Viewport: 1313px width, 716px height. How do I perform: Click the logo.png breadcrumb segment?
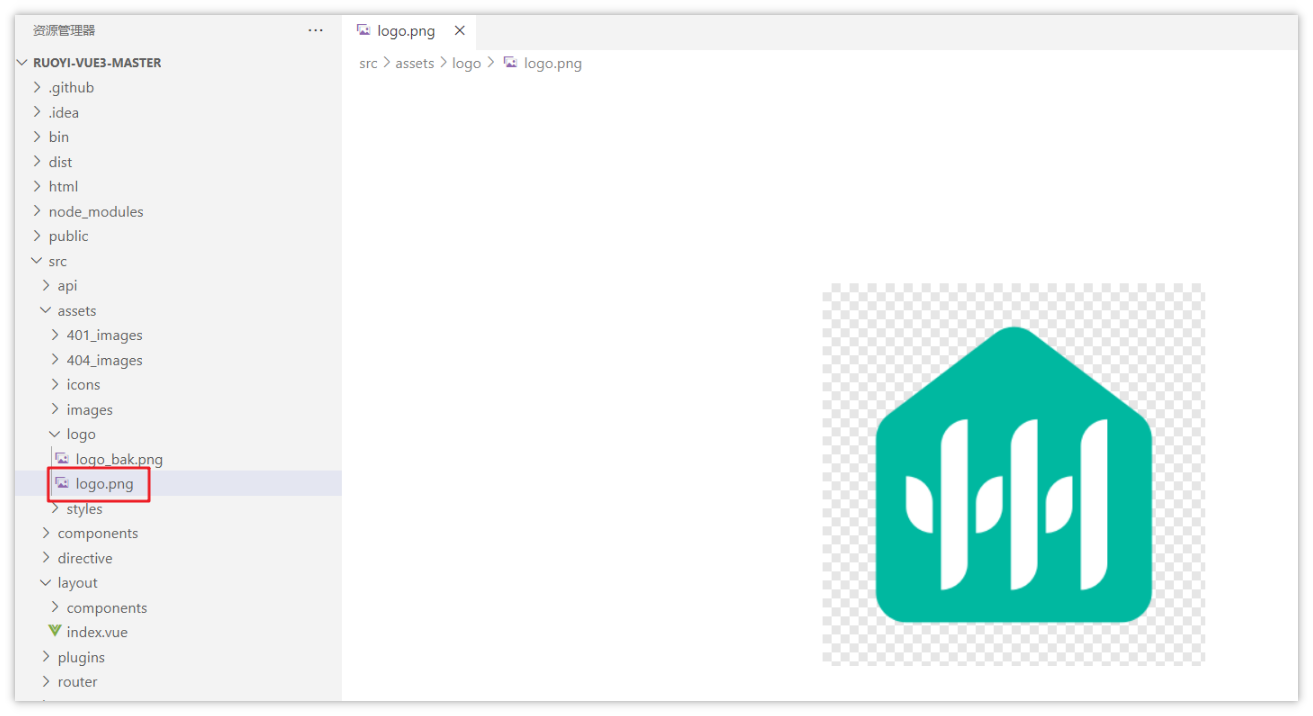coord(553,63)
